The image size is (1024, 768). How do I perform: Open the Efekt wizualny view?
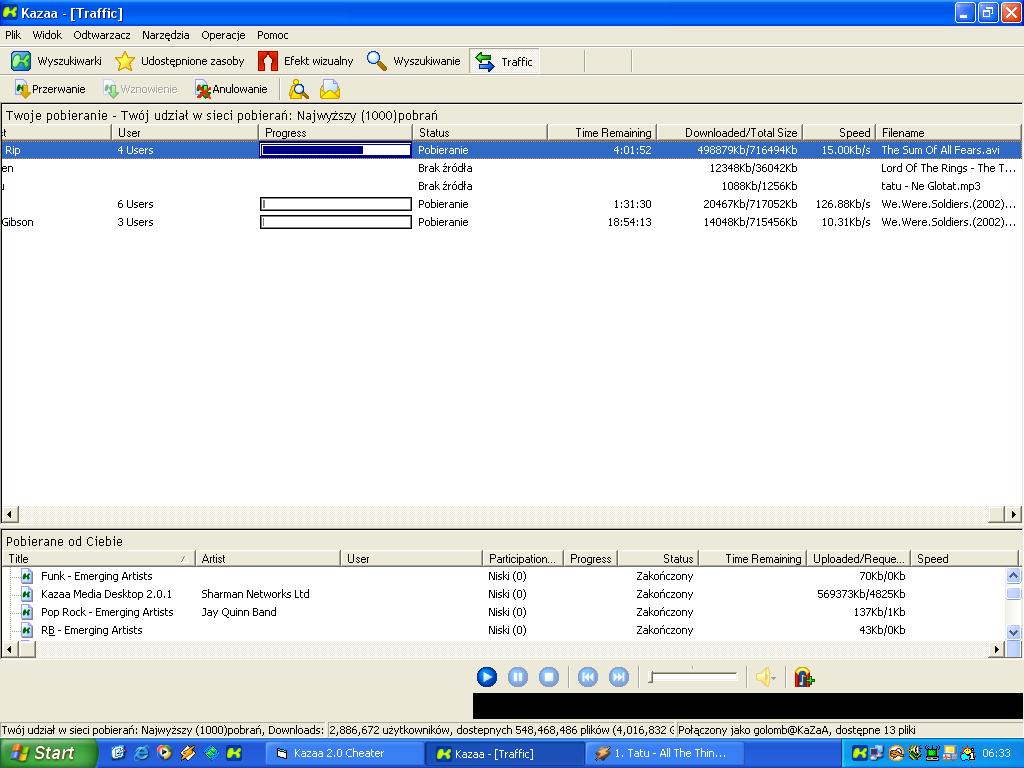click(x=306, y=61)
